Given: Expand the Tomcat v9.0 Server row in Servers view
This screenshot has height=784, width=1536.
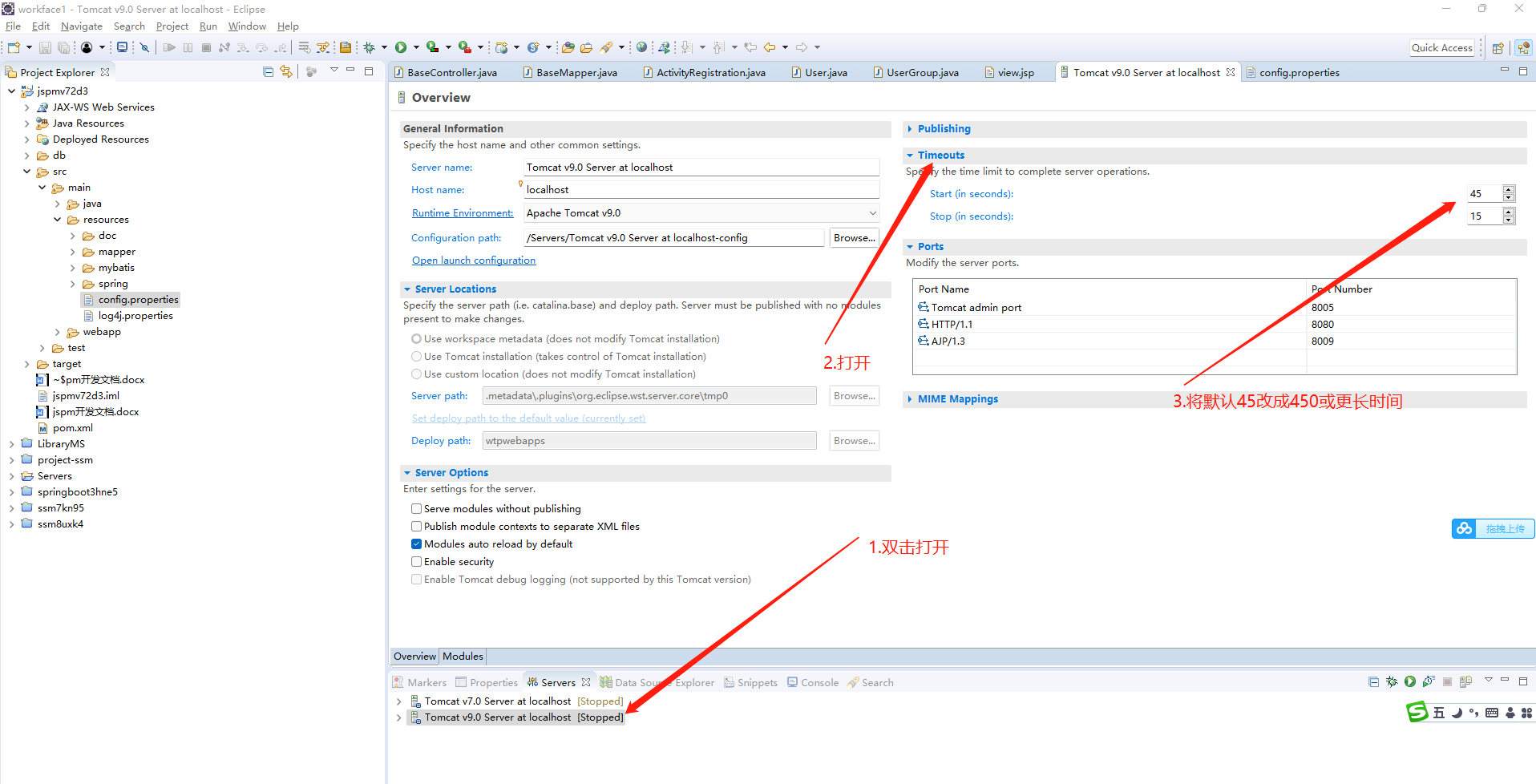Looking at the screenshot, I should (x=398, y=717).
